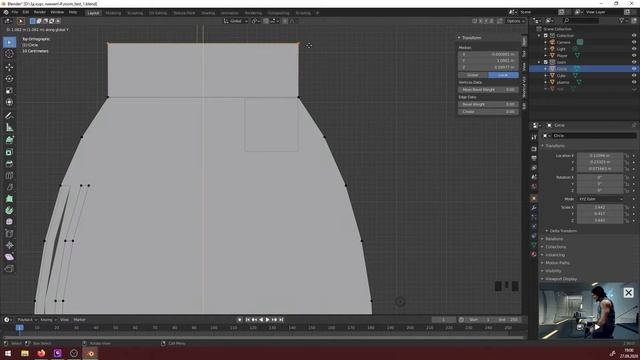
Task: Open the Options dropdown in viewport header
Action: [516, 21]
